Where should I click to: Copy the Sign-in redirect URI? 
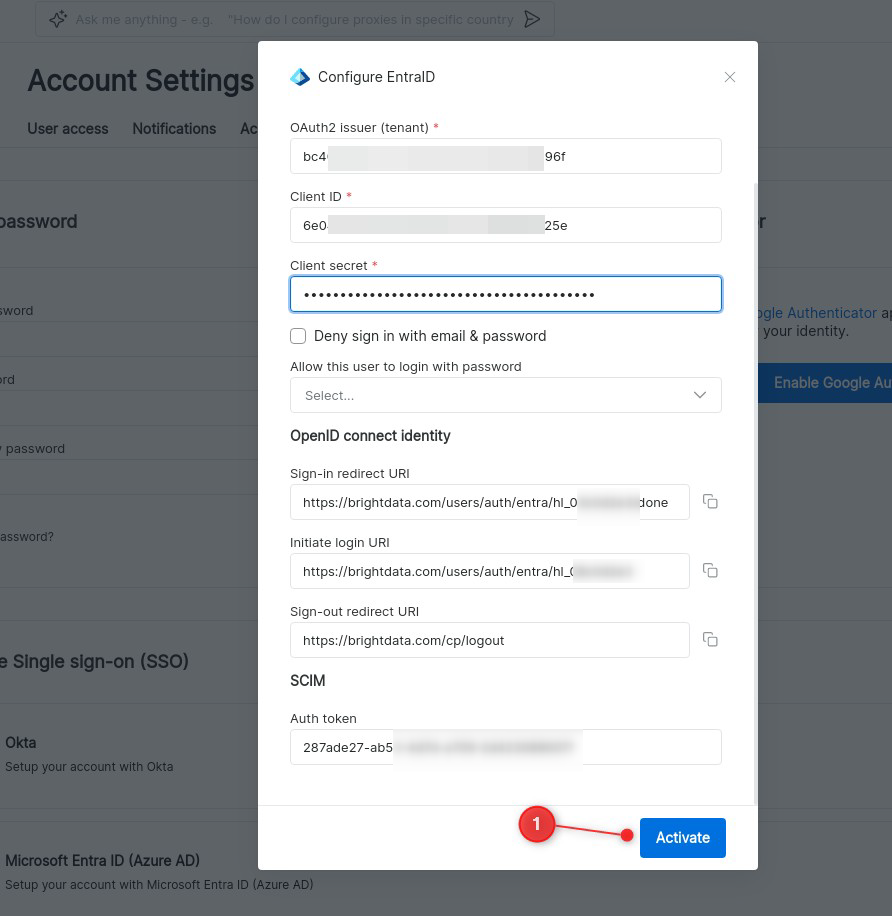coord(710,502)
